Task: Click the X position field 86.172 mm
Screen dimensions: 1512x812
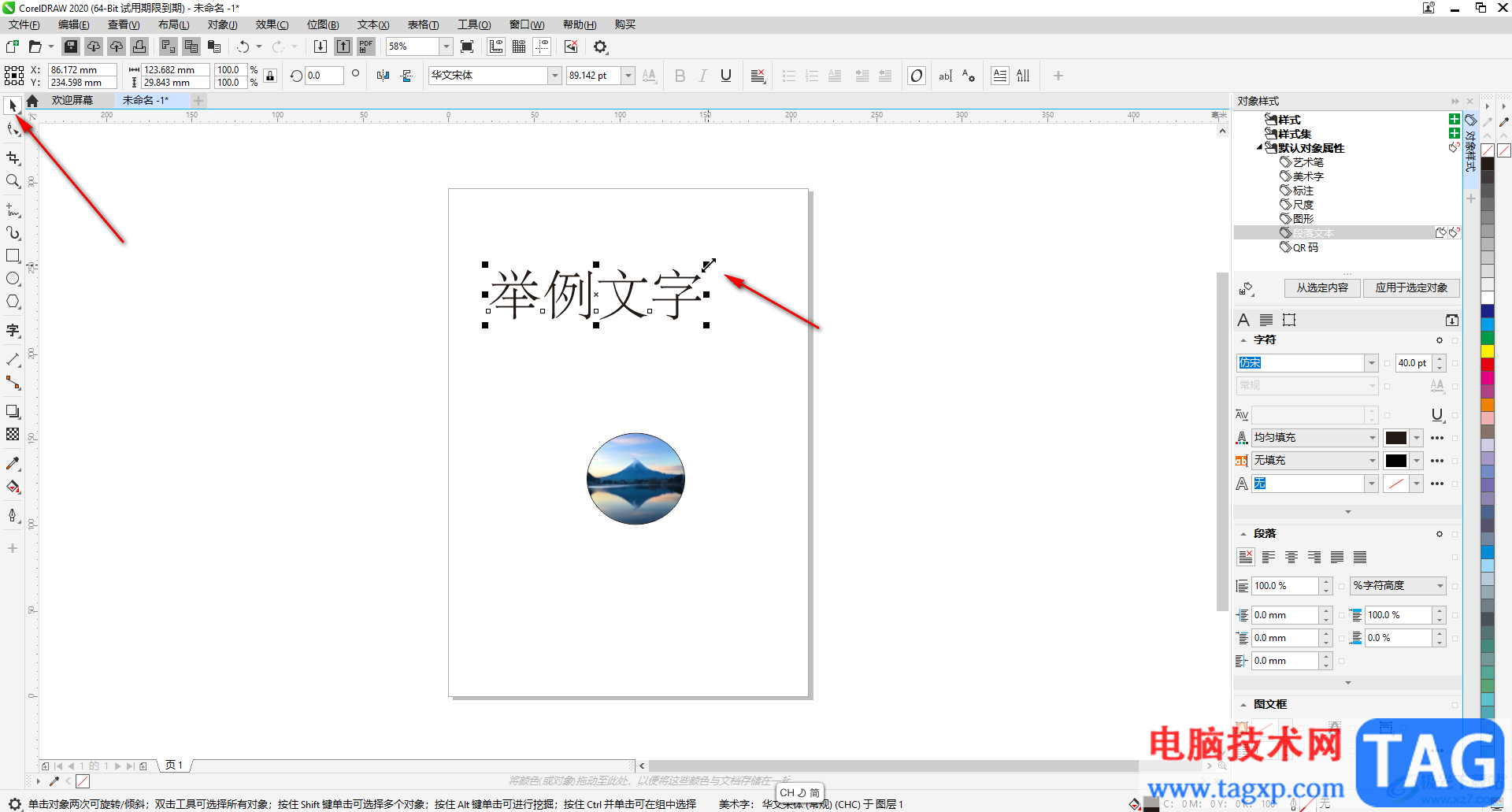Action: click(x=83, y=70)
